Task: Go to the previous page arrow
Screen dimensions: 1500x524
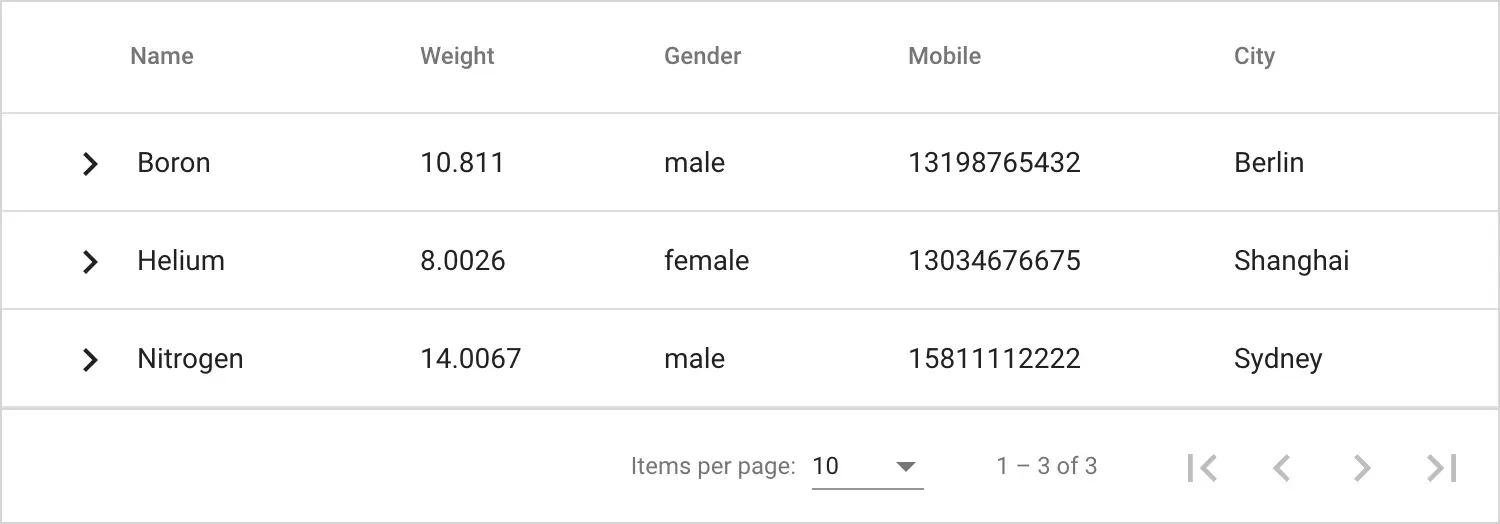Action: [1282, 467]
